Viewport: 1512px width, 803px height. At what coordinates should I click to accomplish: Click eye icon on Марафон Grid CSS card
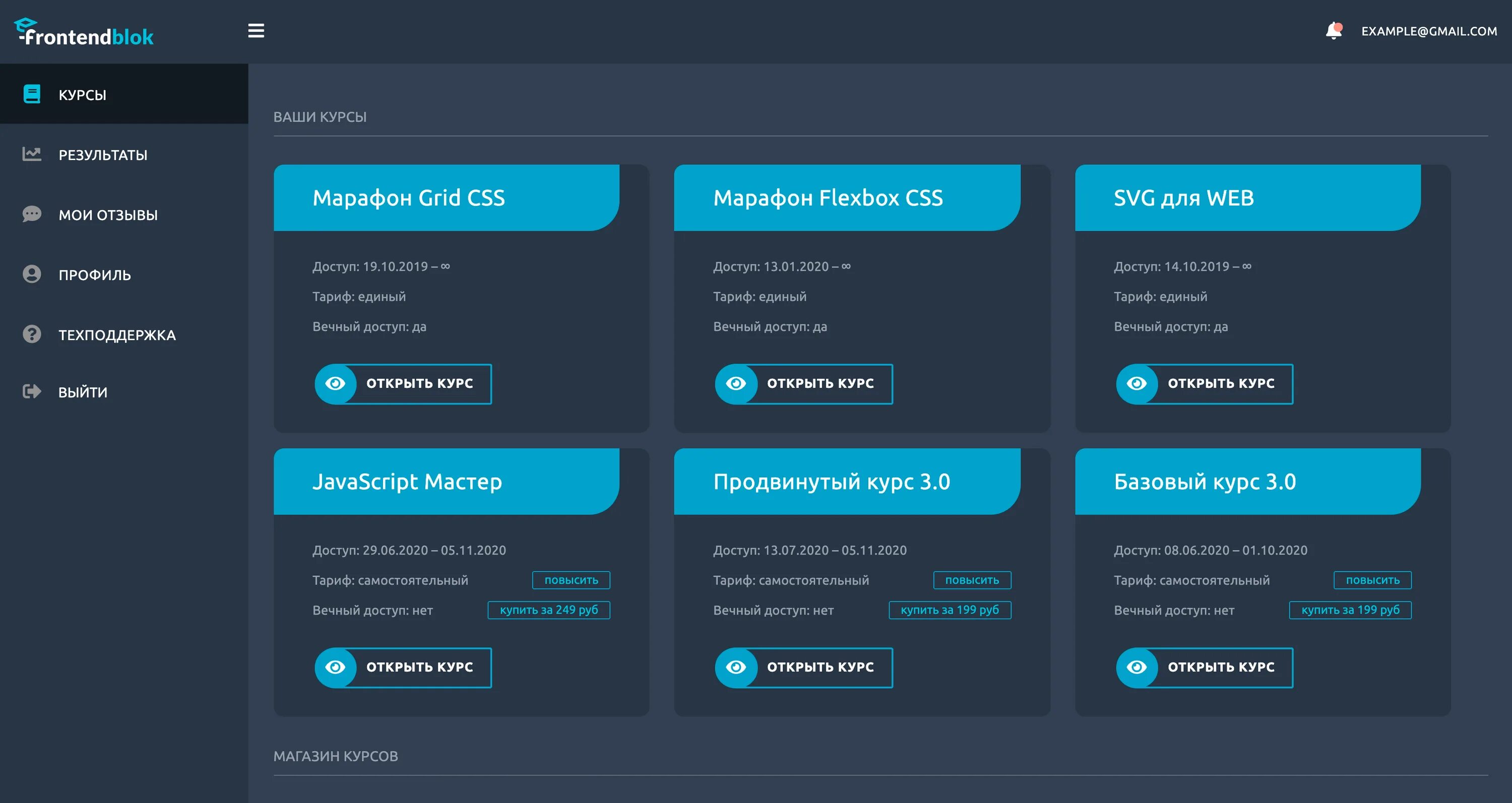336,383
